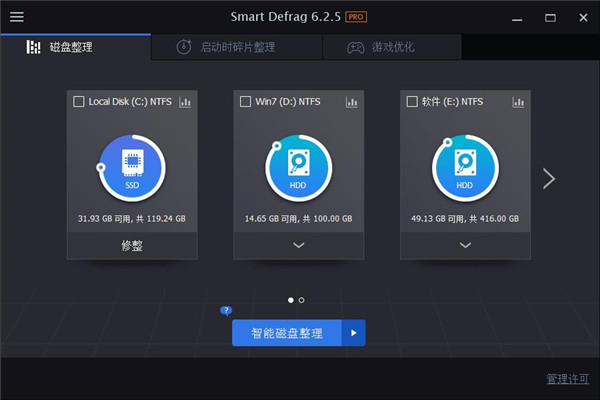Click the D: drive usage ring knob
This screenshot has width=600, height=400.
pos(276,145)
